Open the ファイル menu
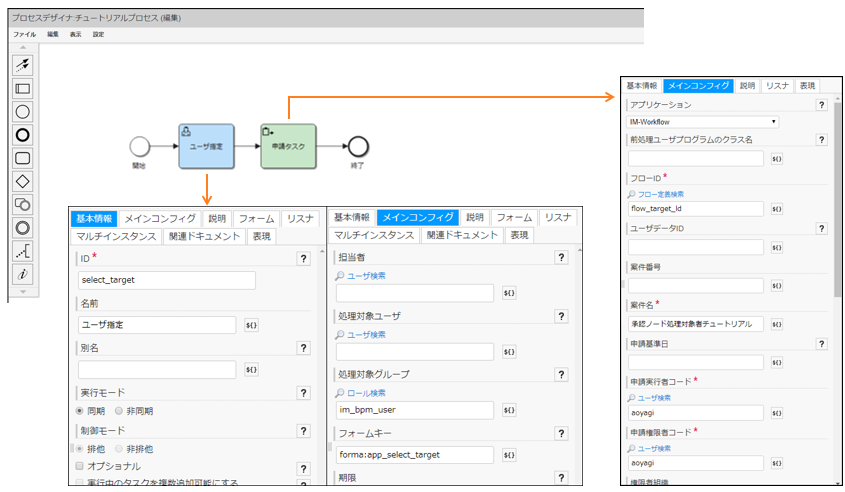 tap(25, 34)
